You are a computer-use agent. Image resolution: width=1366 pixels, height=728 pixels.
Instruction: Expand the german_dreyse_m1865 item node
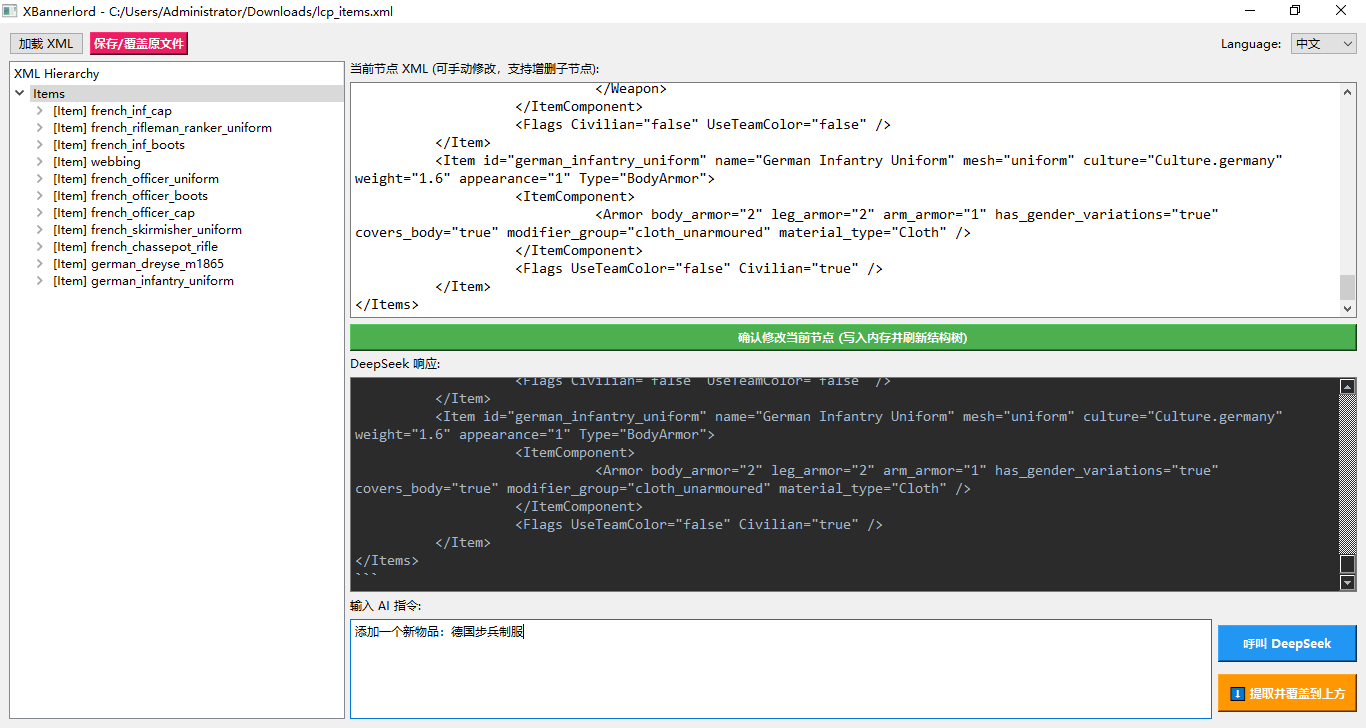point(40,264)
